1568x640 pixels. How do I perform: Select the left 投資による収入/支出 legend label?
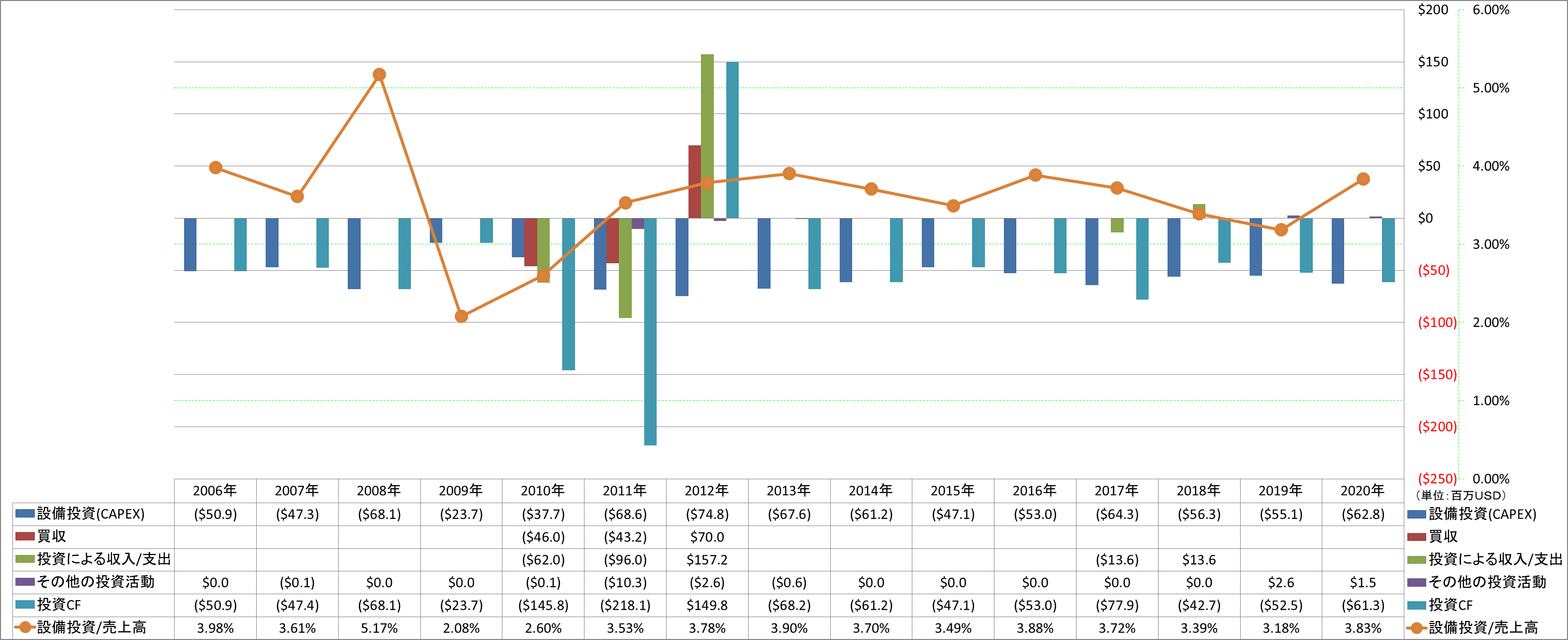click(x=104, y=559)
